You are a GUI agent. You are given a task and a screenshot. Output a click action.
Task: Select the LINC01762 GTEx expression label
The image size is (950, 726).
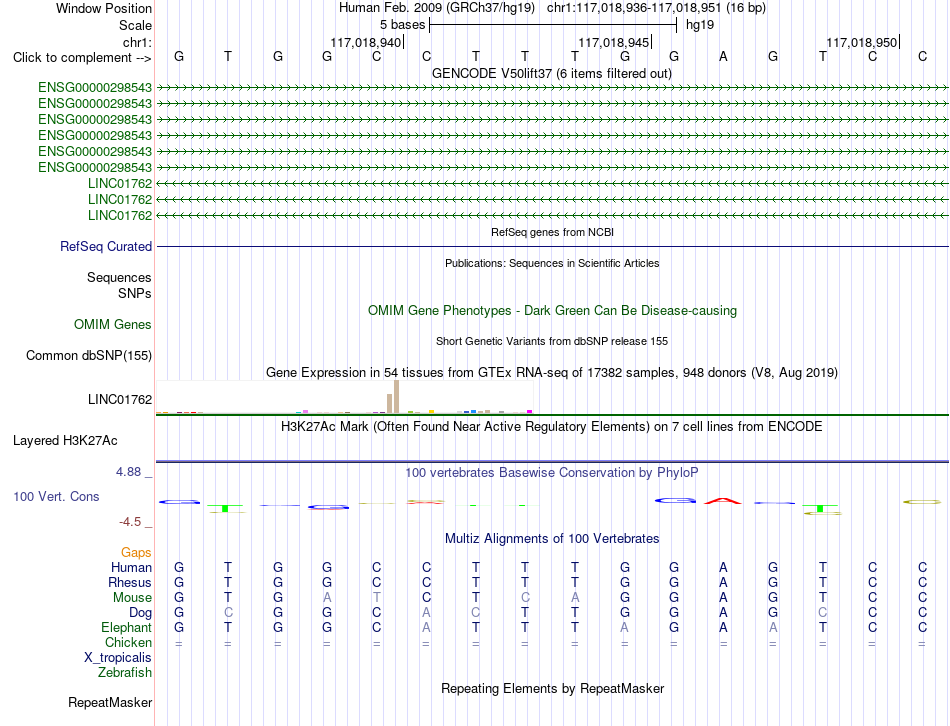tap(120, 399)
